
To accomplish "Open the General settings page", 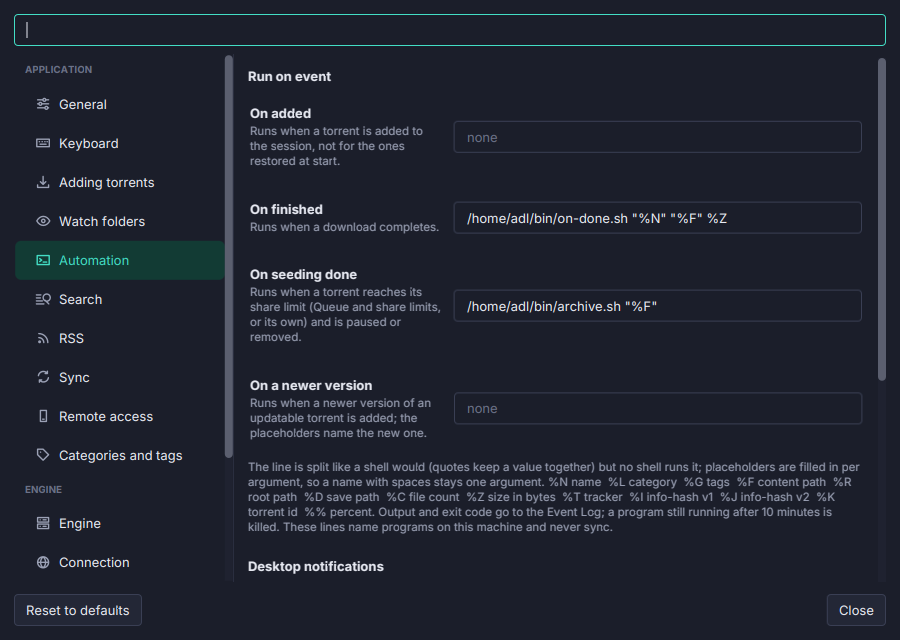I will point(119,104).
